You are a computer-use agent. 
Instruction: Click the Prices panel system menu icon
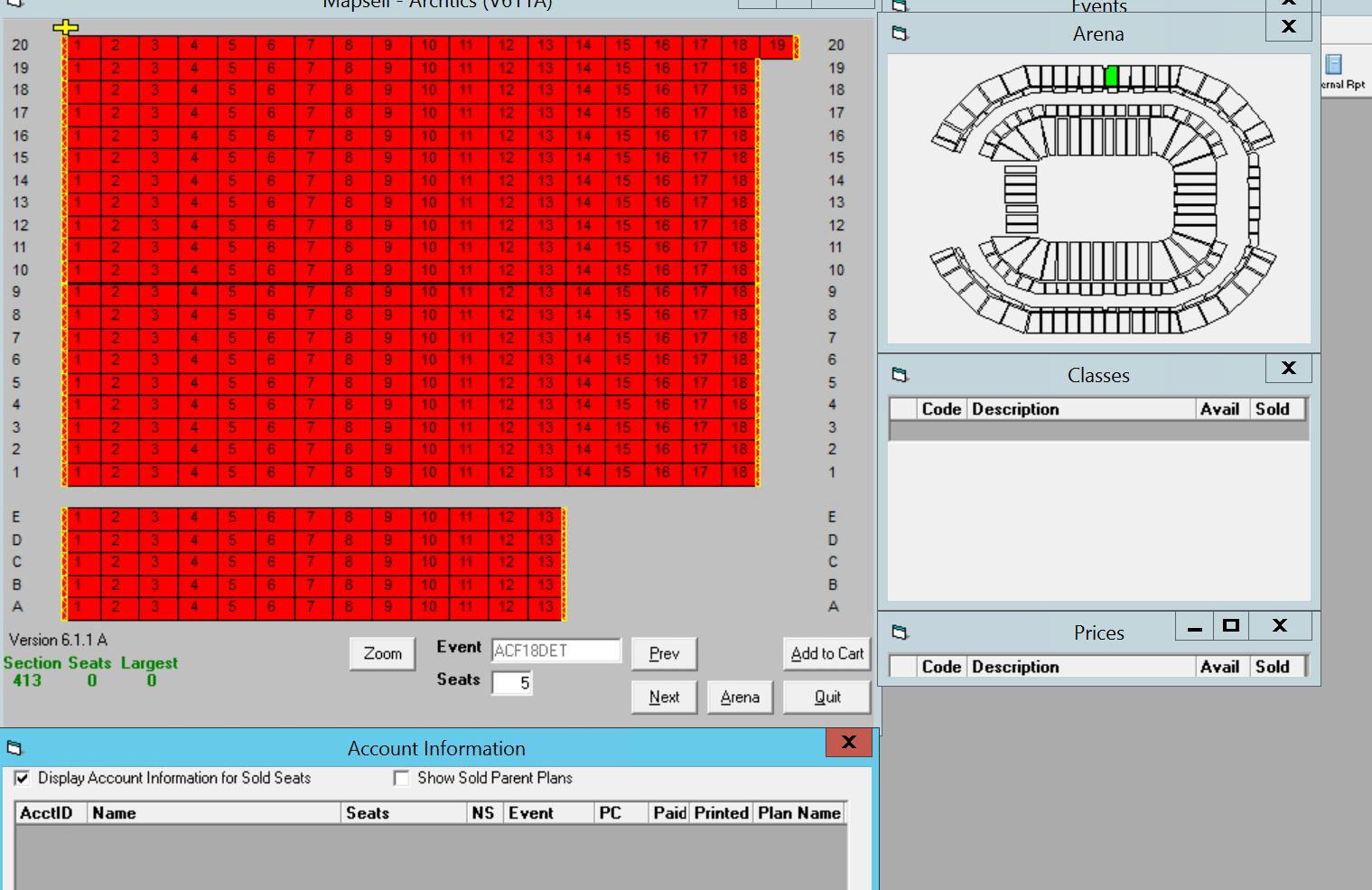coord(899,632)
